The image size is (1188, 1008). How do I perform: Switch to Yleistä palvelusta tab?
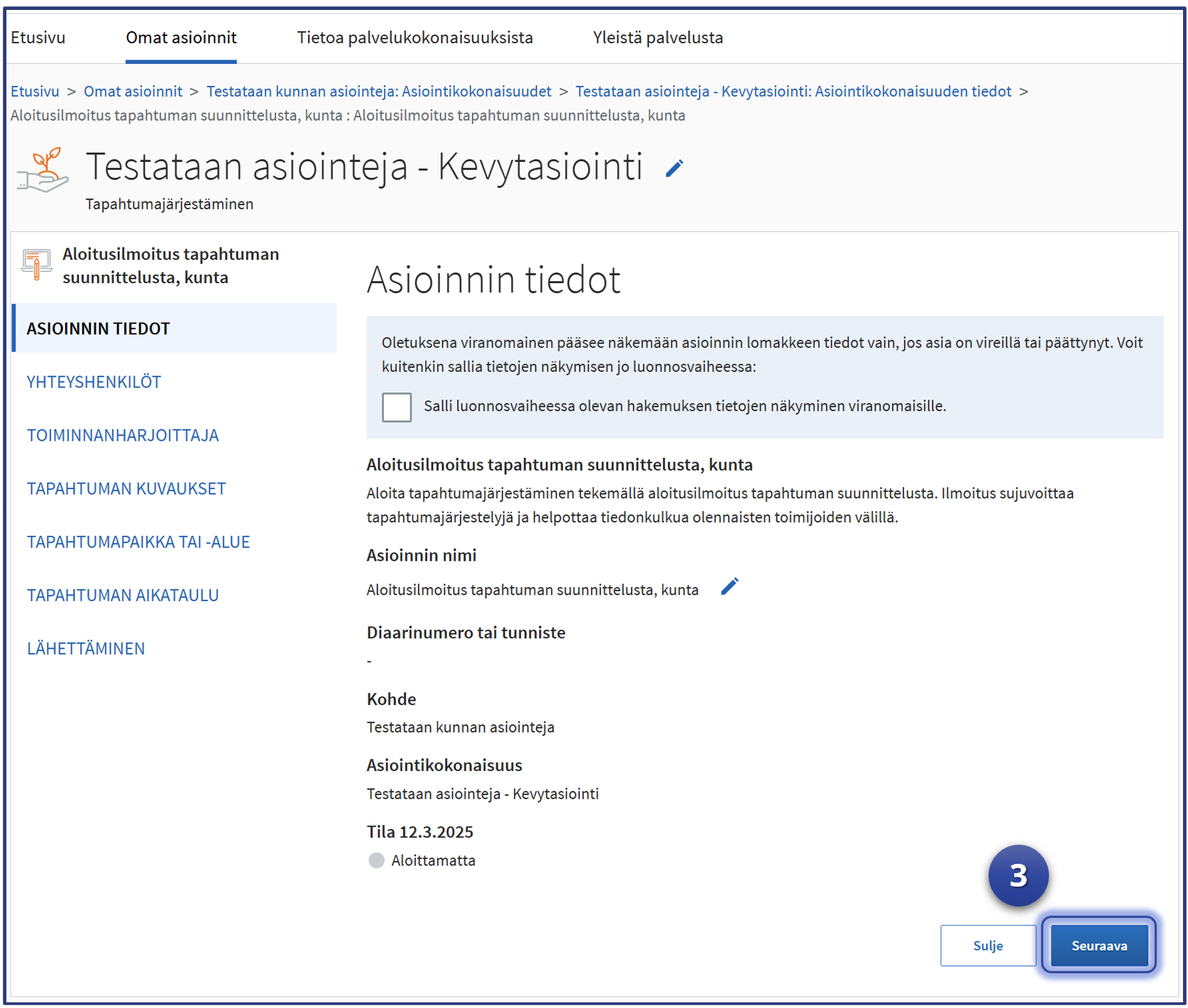pyautogui.click(x=658, y=38)
